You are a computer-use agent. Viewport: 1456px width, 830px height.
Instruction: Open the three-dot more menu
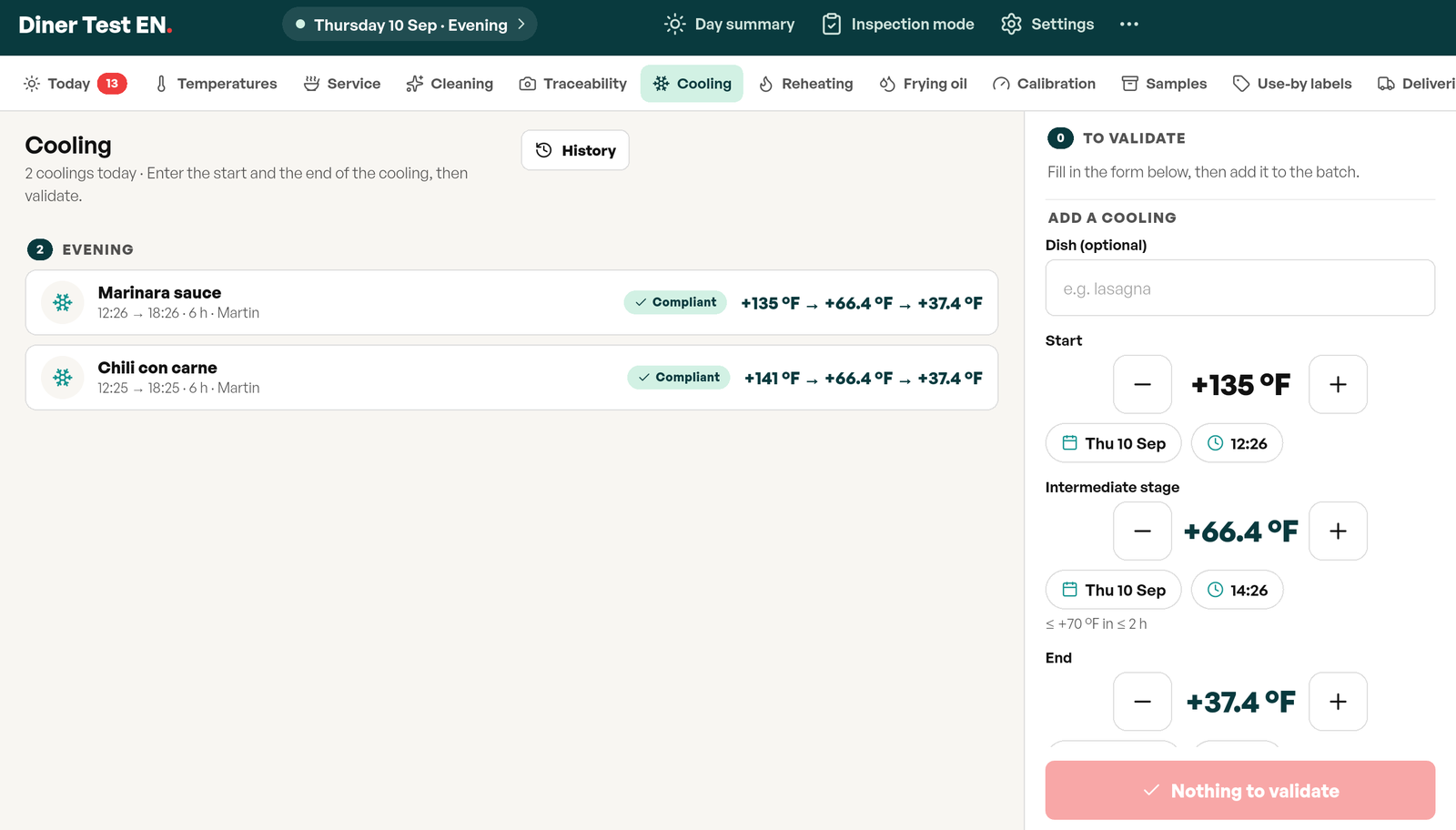pos(1129,25)
